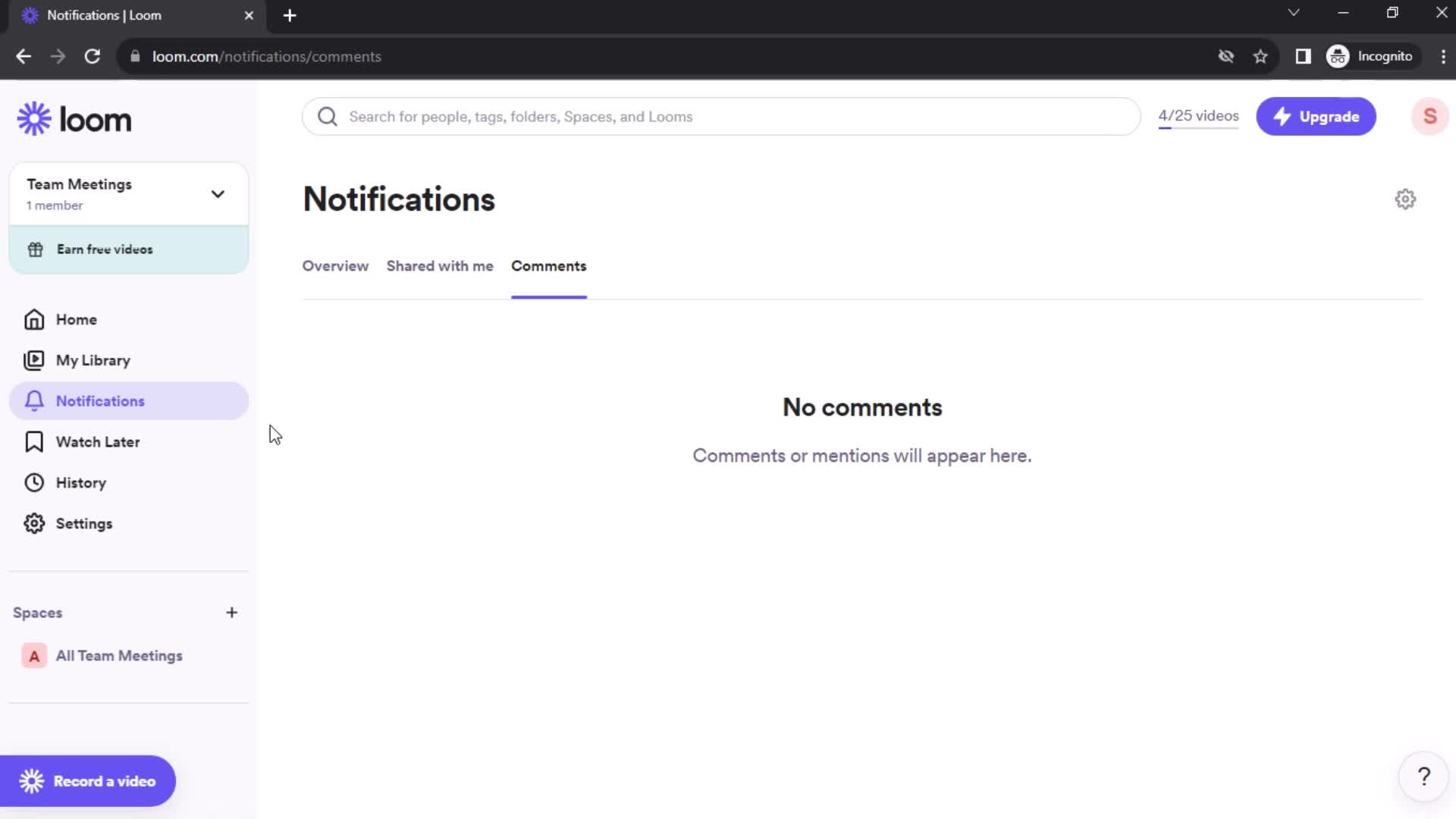
Task: Click Record a video button
Action: tap(87, 781)
